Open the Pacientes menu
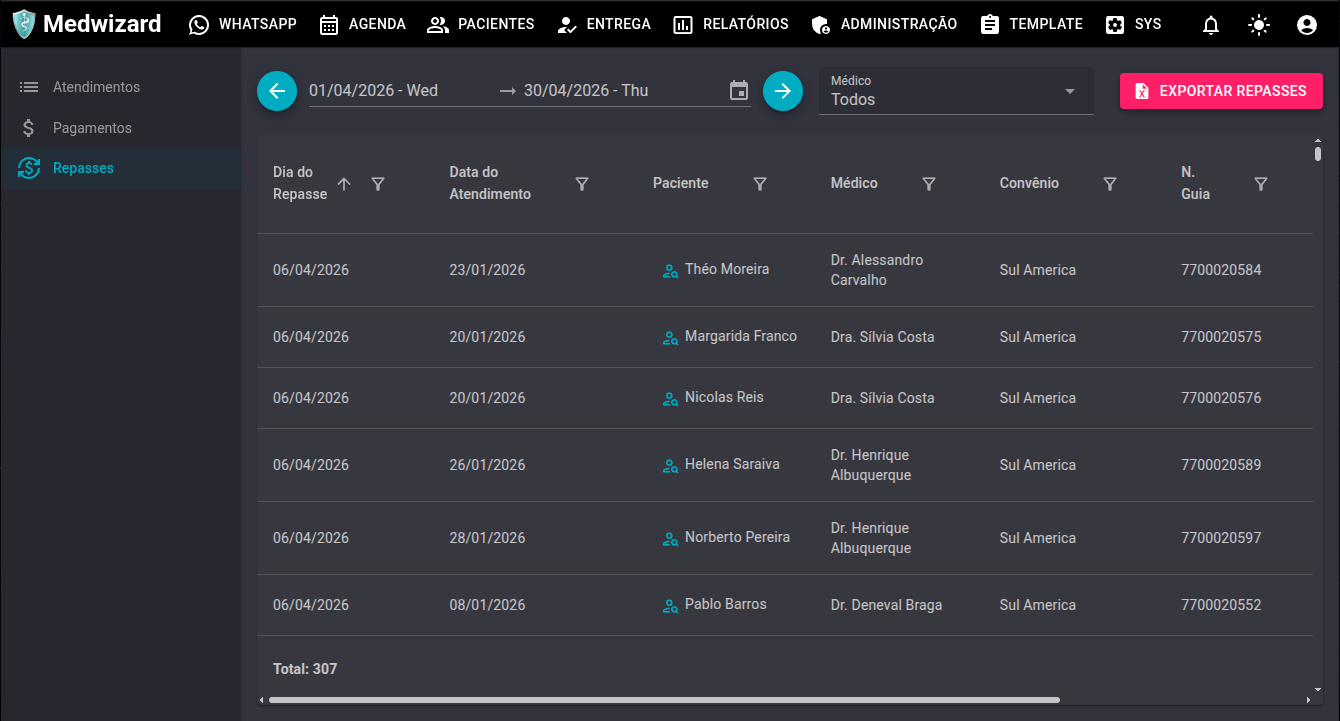 481,24
